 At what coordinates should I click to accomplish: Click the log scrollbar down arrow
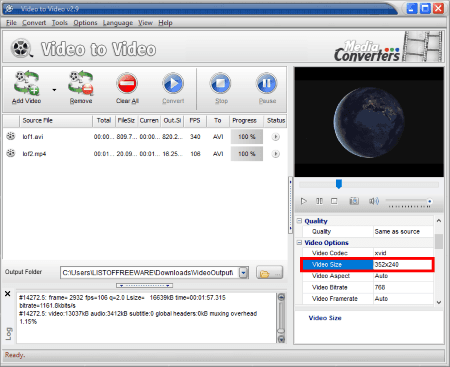[281, 339]
